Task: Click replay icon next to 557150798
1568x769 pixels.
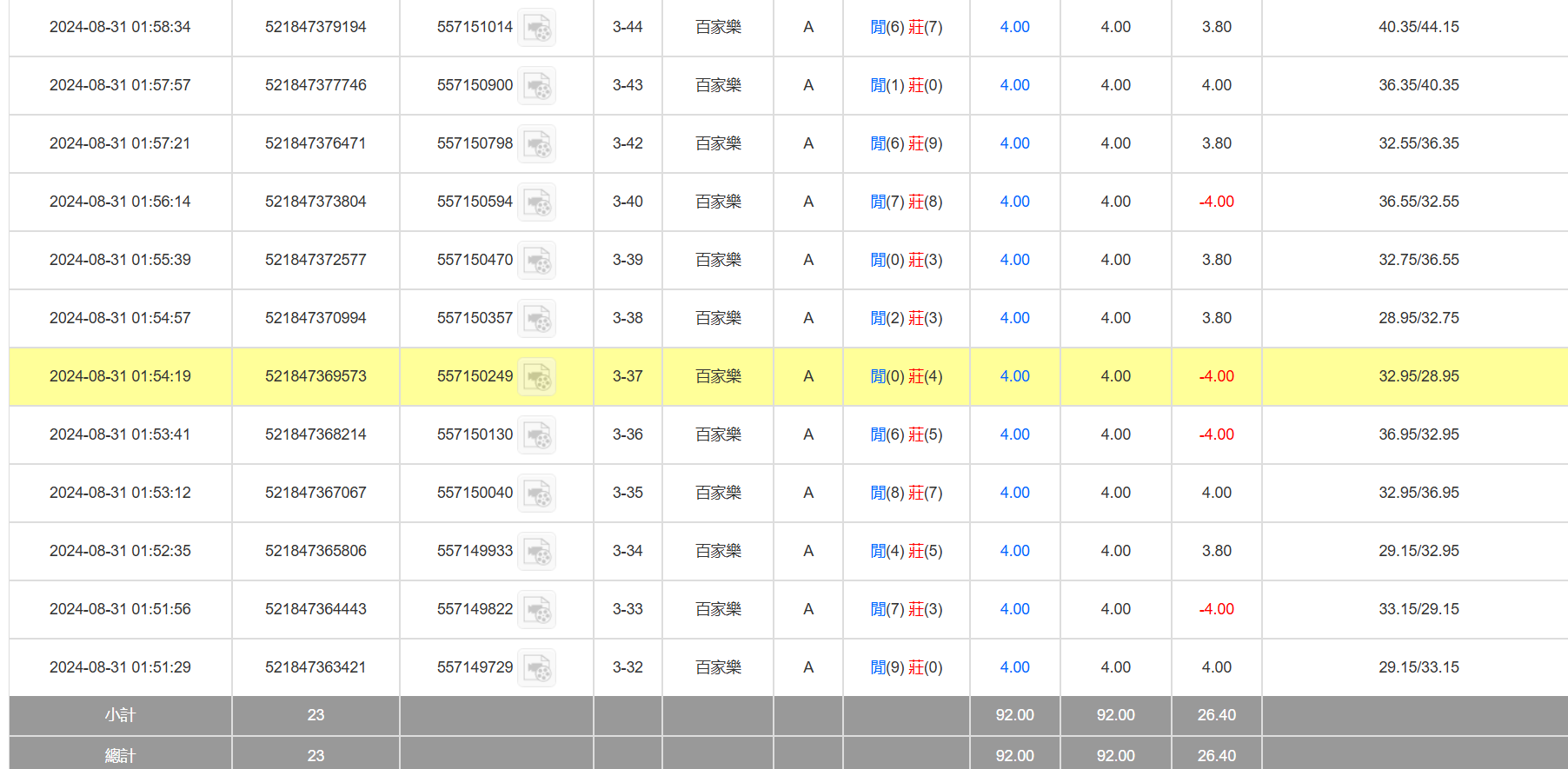Action: [536, 144]
